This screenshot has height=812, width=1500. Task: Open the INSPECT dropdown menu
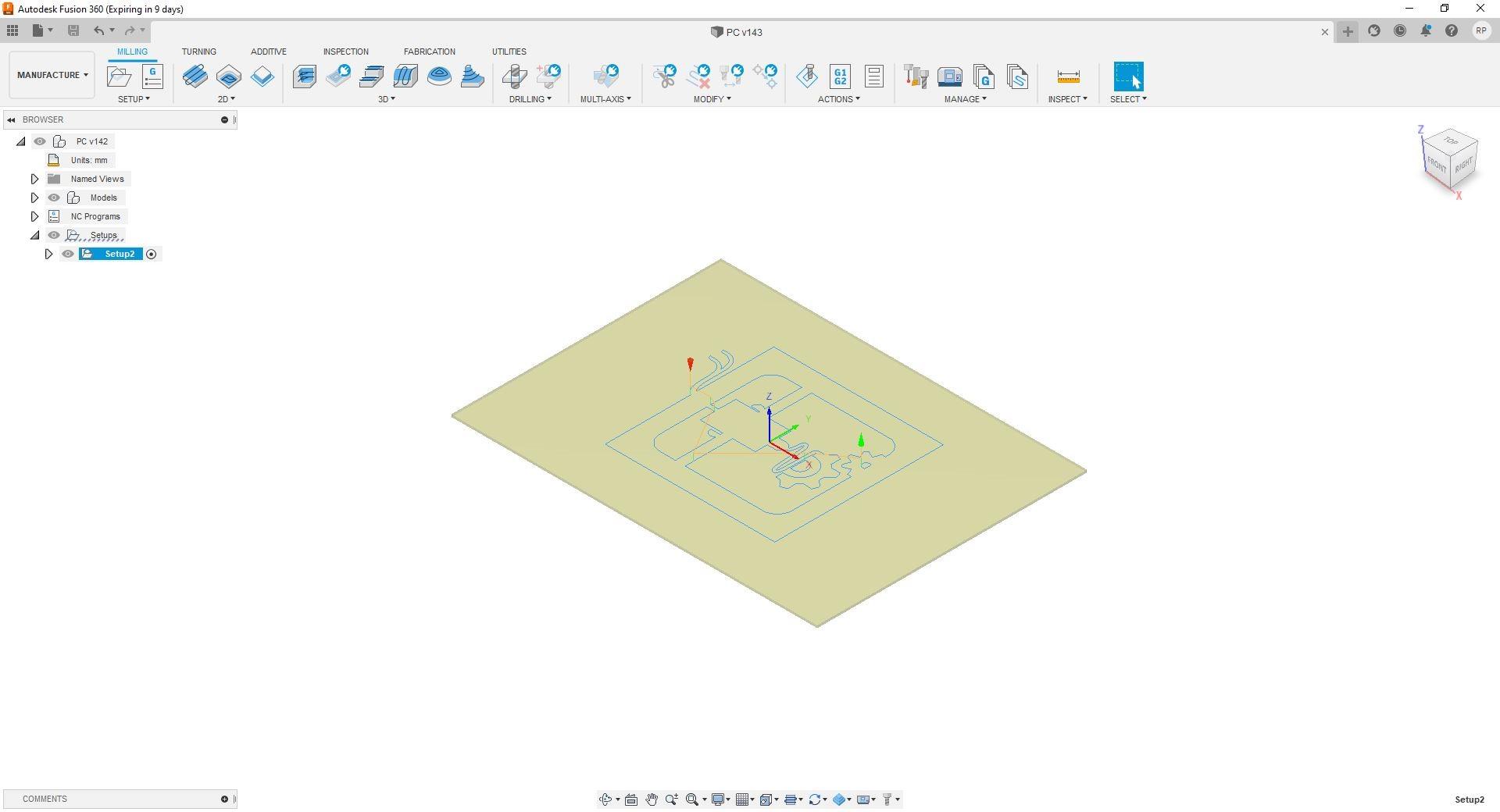tap(1068, 99)
